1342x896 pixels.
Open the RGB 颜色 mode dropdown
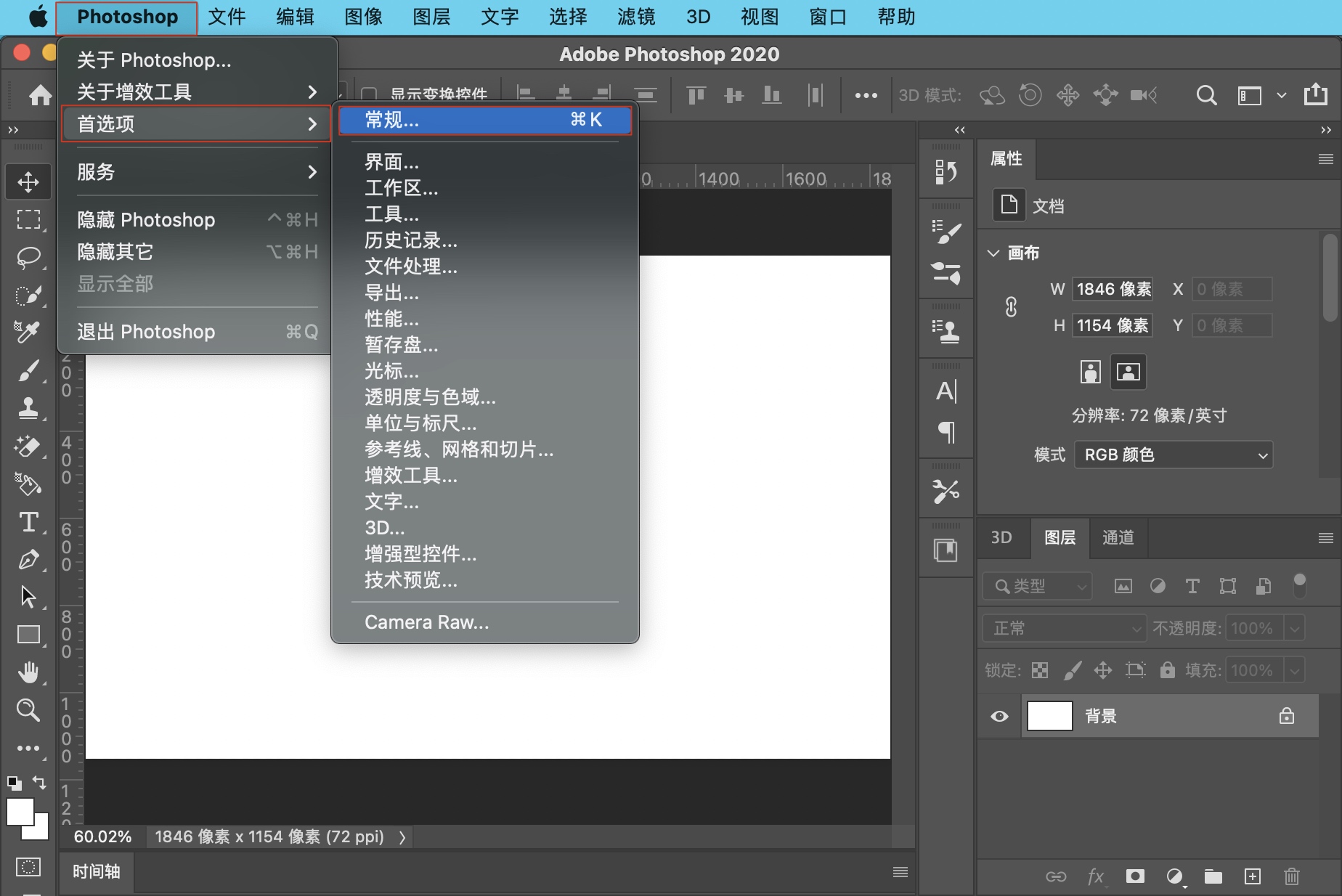(x=1173, y=455)
